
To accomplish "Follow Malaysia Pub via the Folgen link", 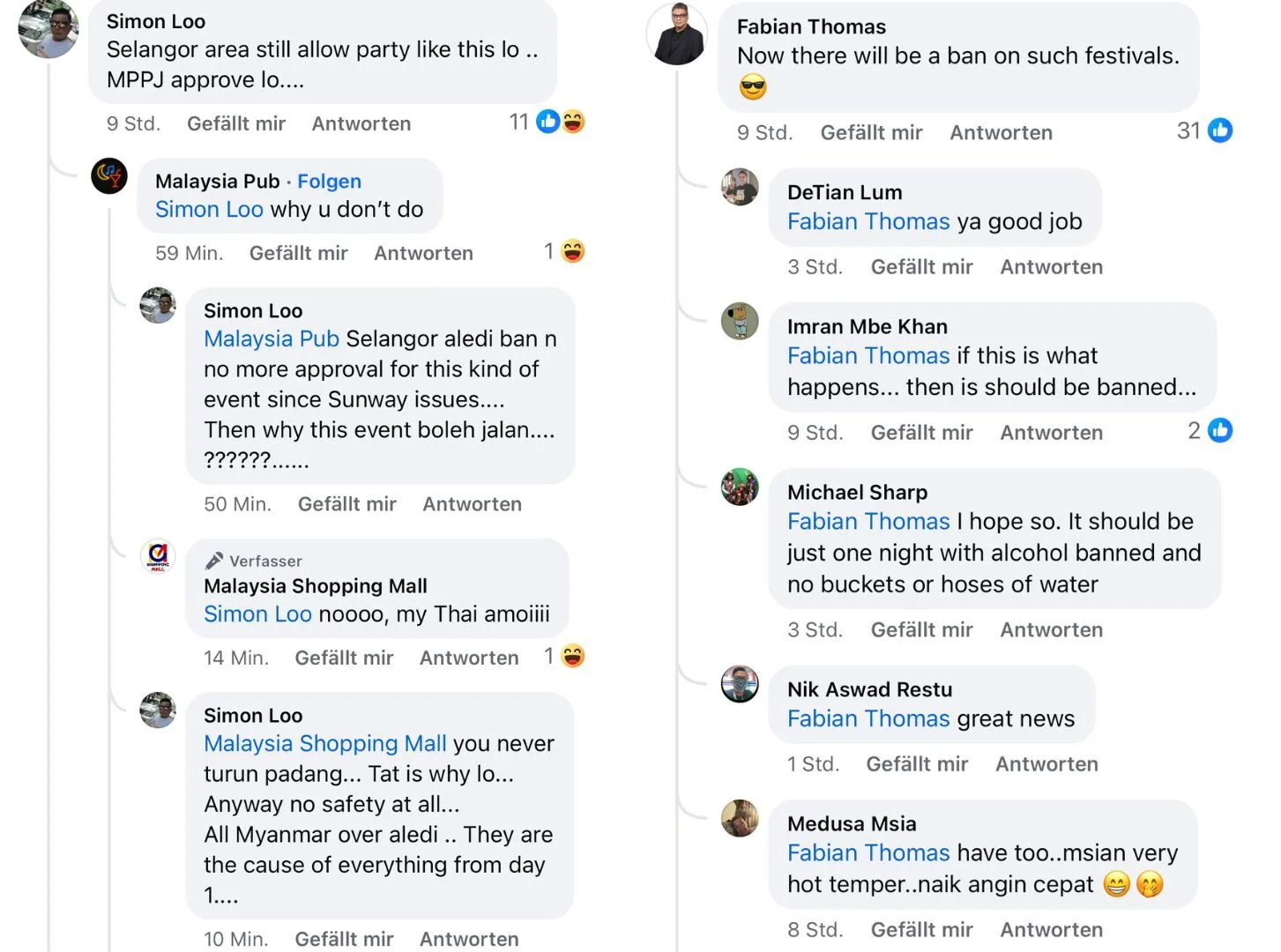I will point(329,181).
